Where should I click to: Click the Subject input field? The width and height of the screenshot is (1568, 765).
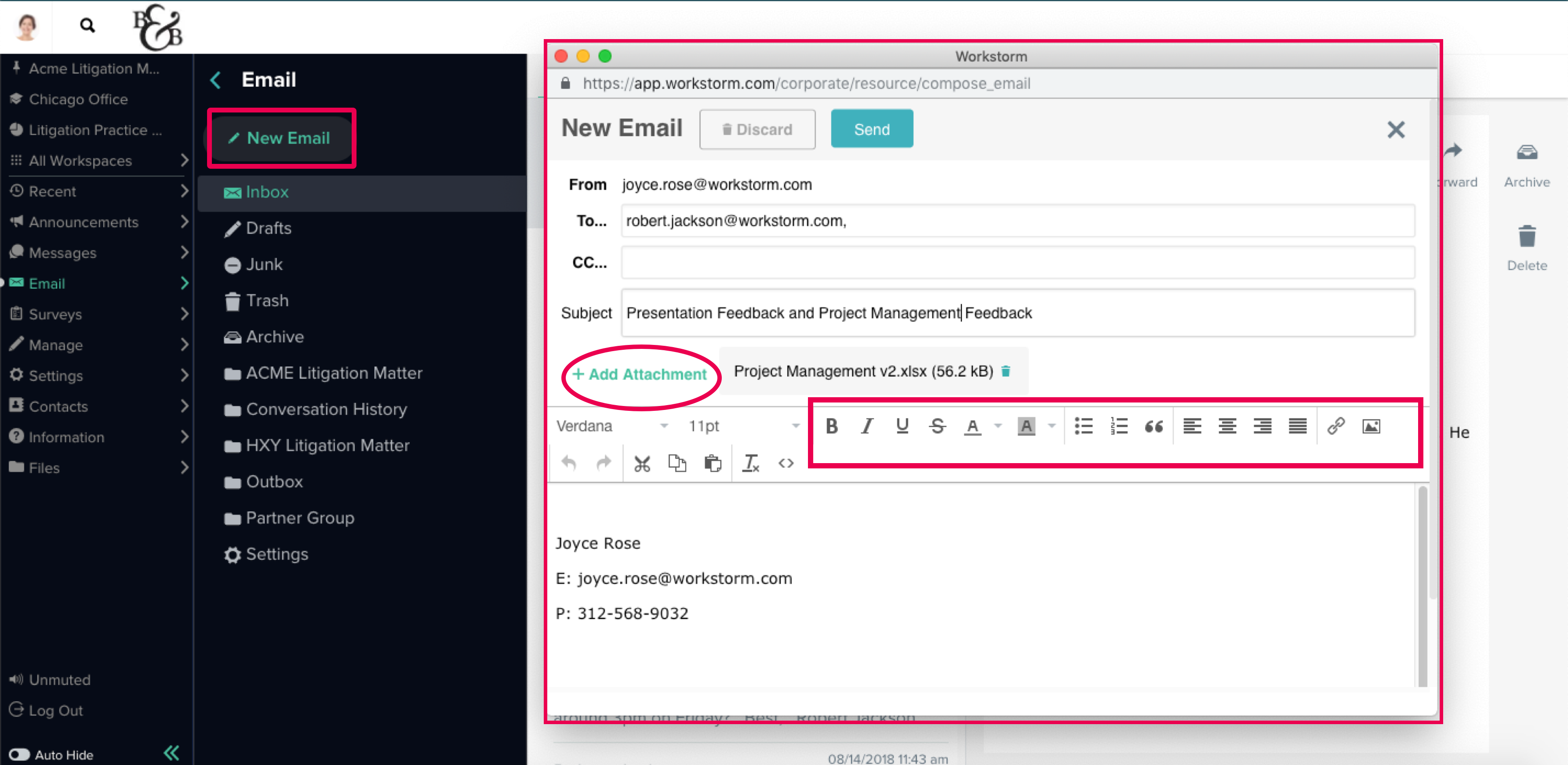click(x=1018, y=313)
